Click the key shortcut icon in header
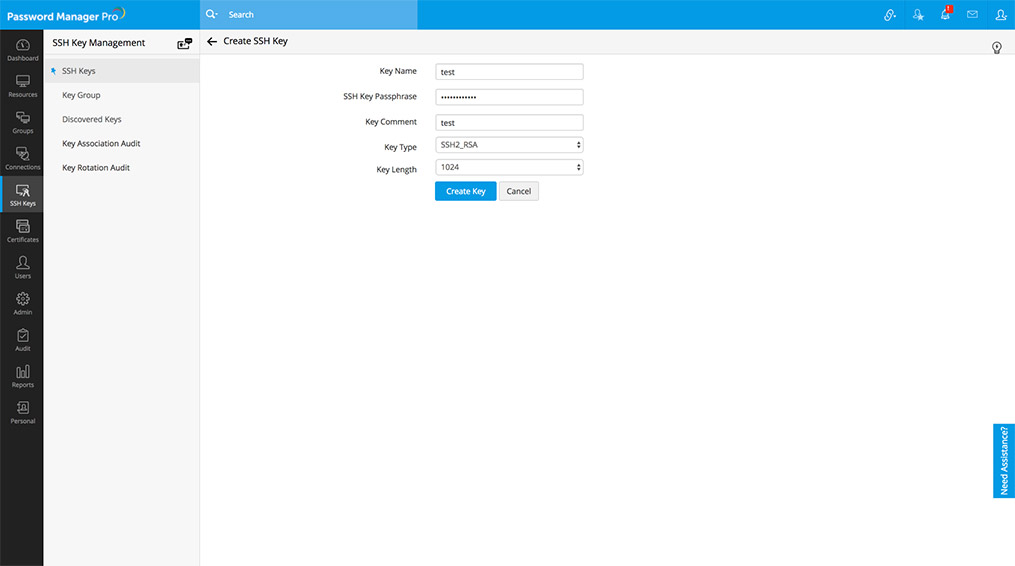Image resolution: width=1015 pixels, height=566 pixels. (x=890, y=14)
